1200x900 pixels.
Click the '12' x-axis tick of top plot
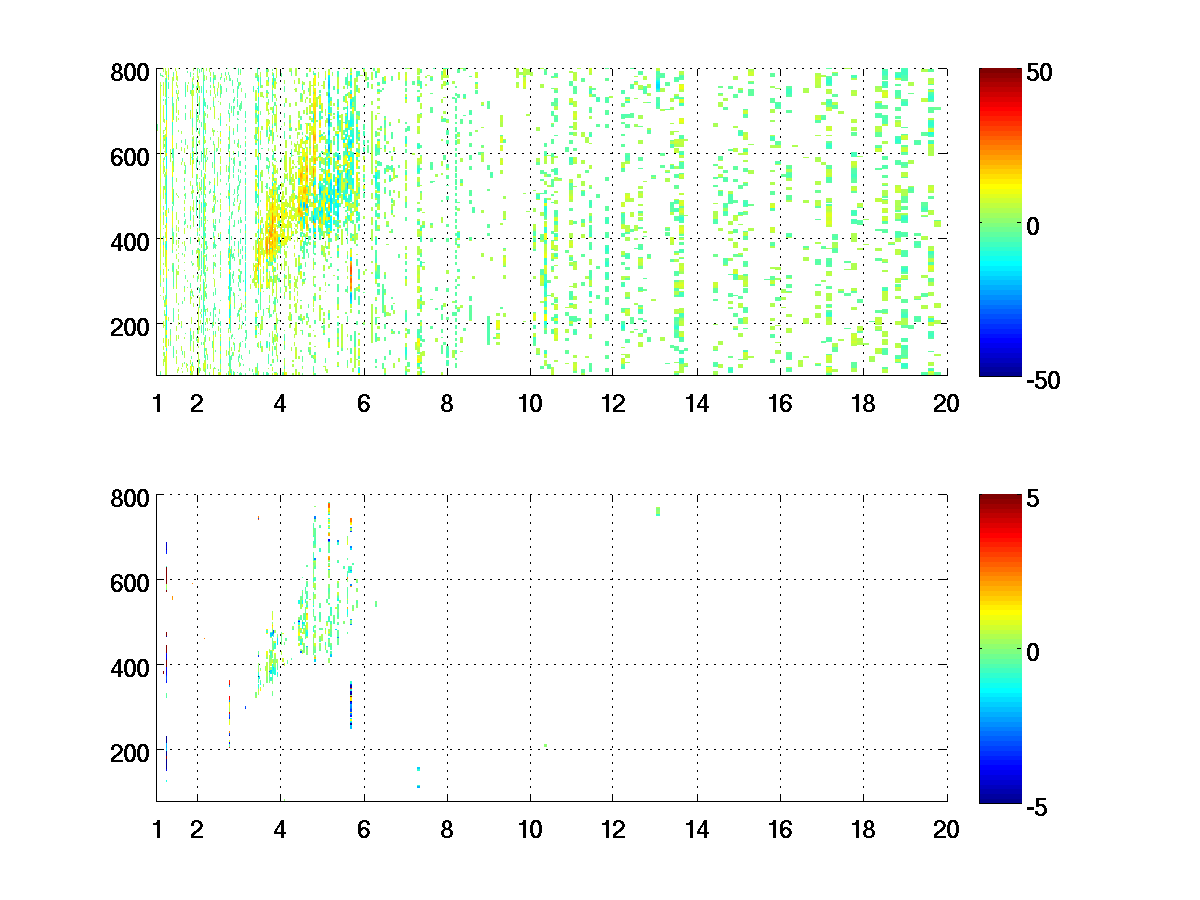613,404
